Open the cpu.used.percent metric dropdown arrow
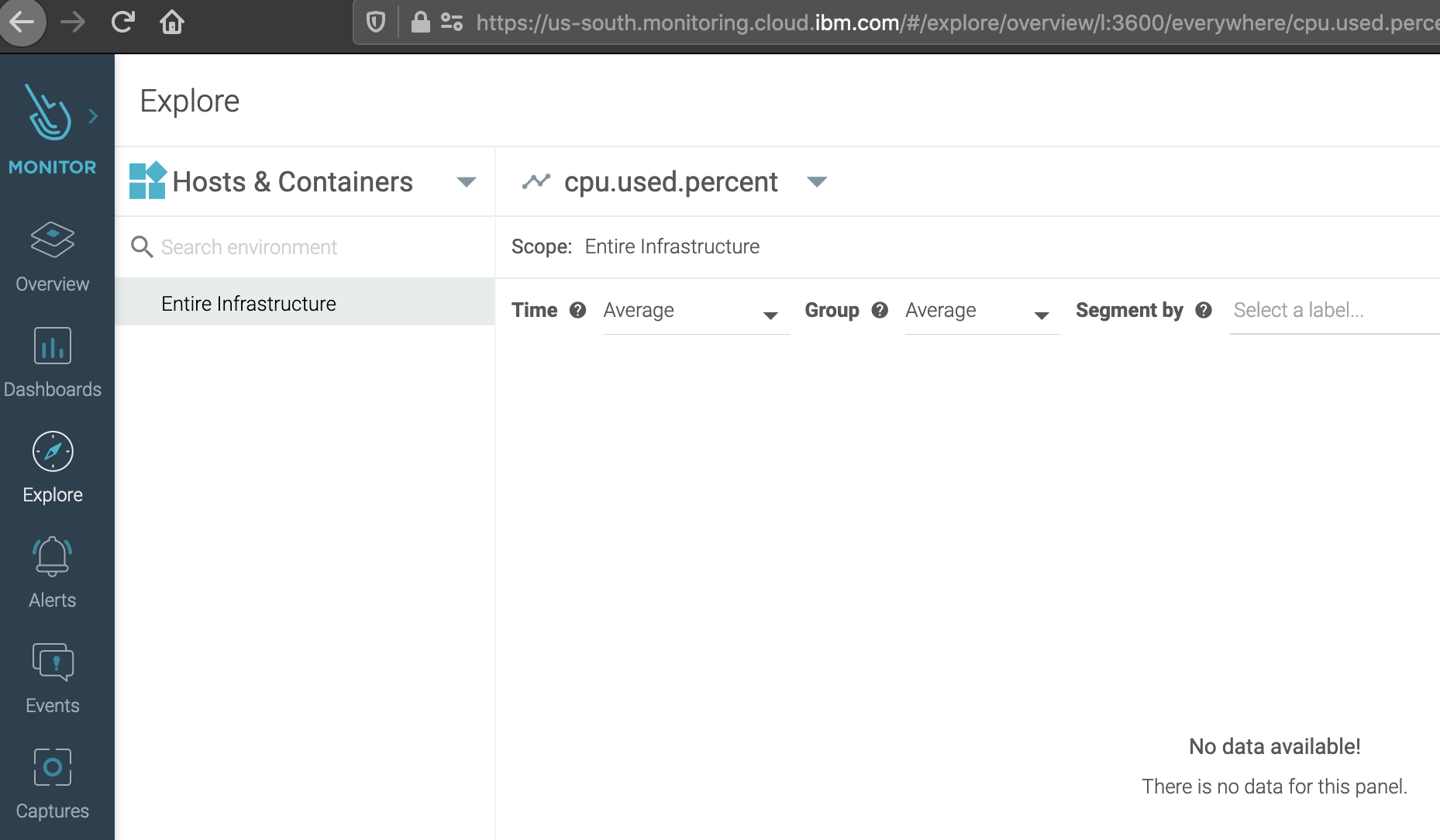 817,182
